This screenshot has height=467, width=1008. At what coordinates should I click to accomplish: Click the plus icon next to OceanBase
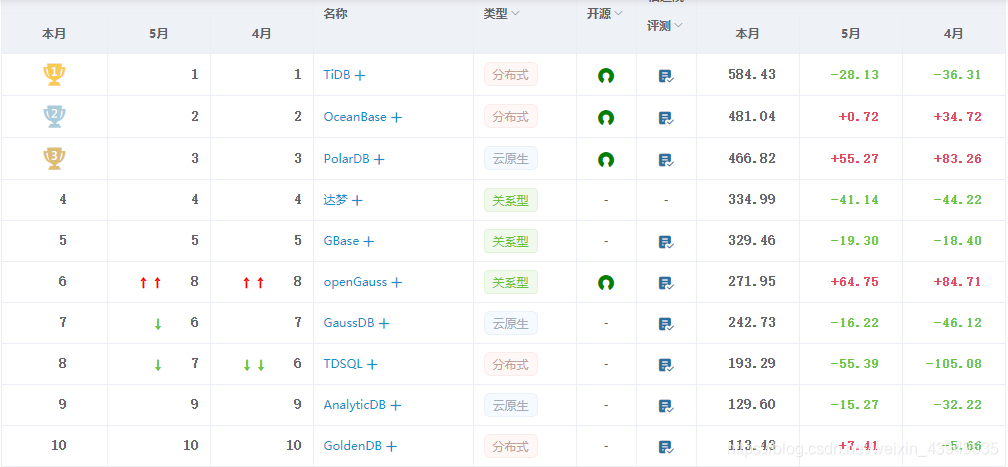(x=397, y=118)
